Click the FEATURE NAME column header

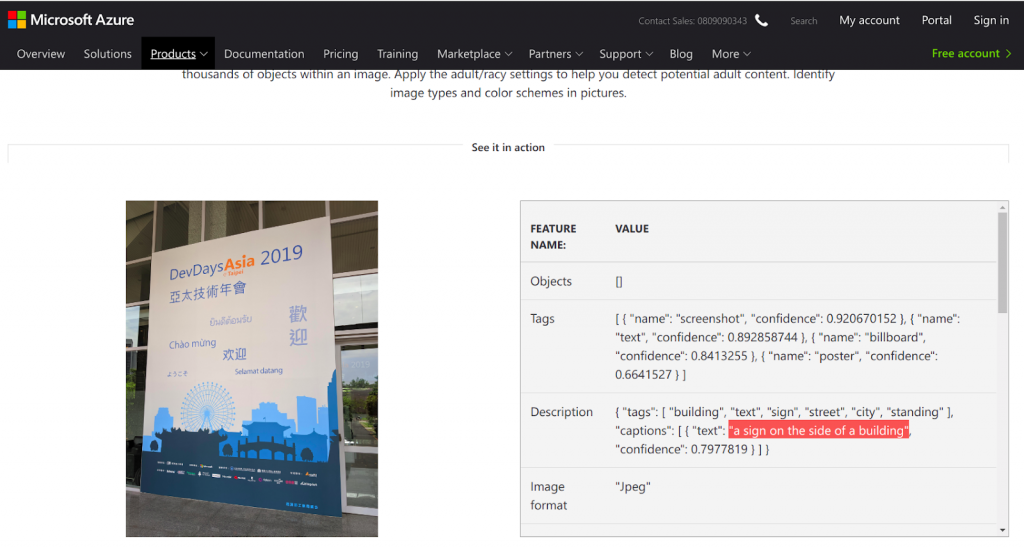pyautogui.click(x=552, y=236)
